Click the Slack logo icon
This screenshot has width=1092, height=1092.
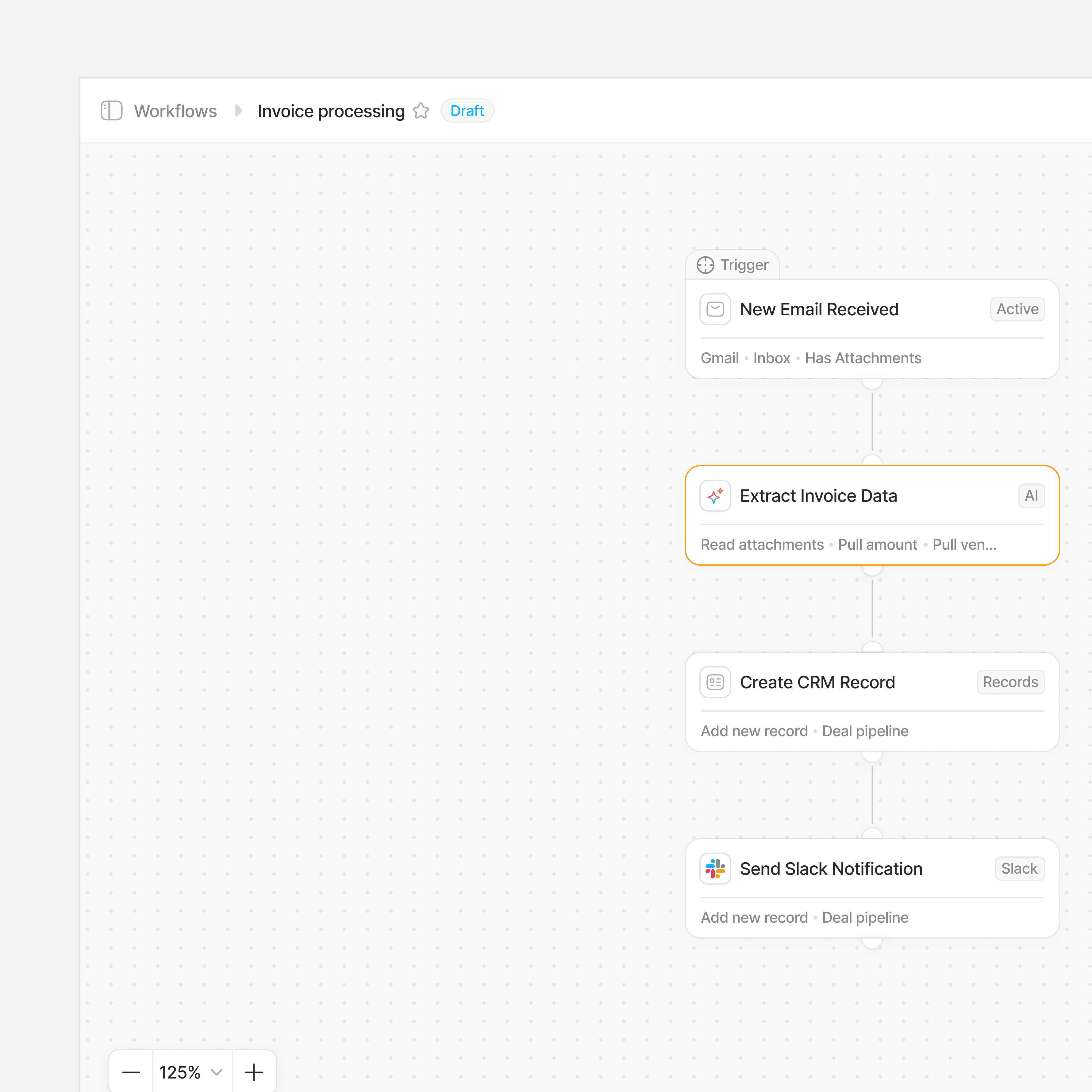[715, 869]
